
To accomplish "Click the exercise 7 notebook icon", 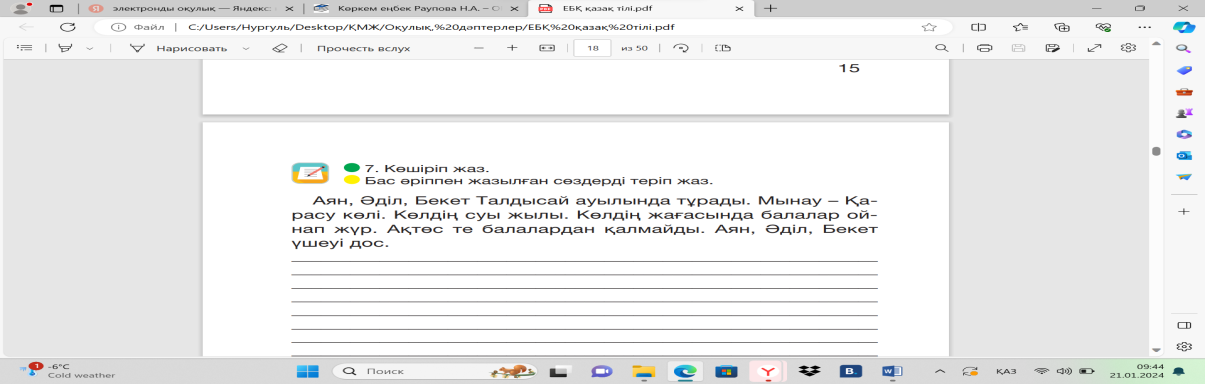I will 310,173.
